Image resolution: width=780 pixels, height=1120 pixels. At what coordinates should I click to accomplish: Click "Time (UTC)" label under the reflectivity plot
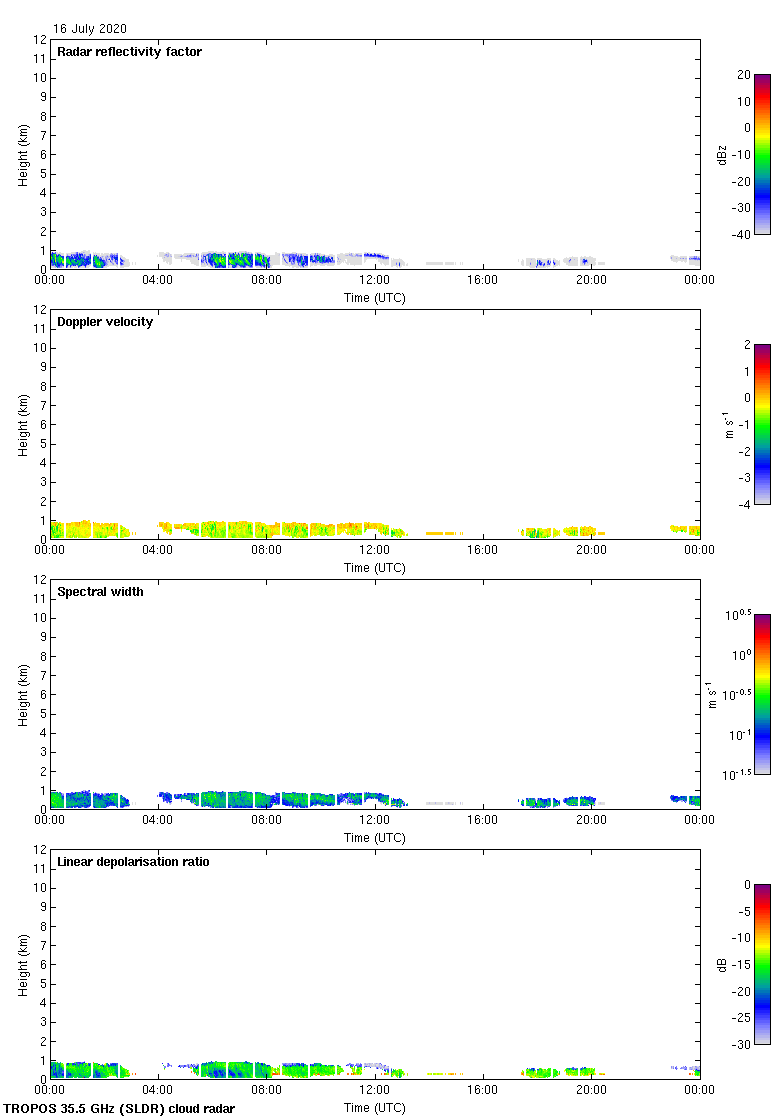[x=374, y=298]
